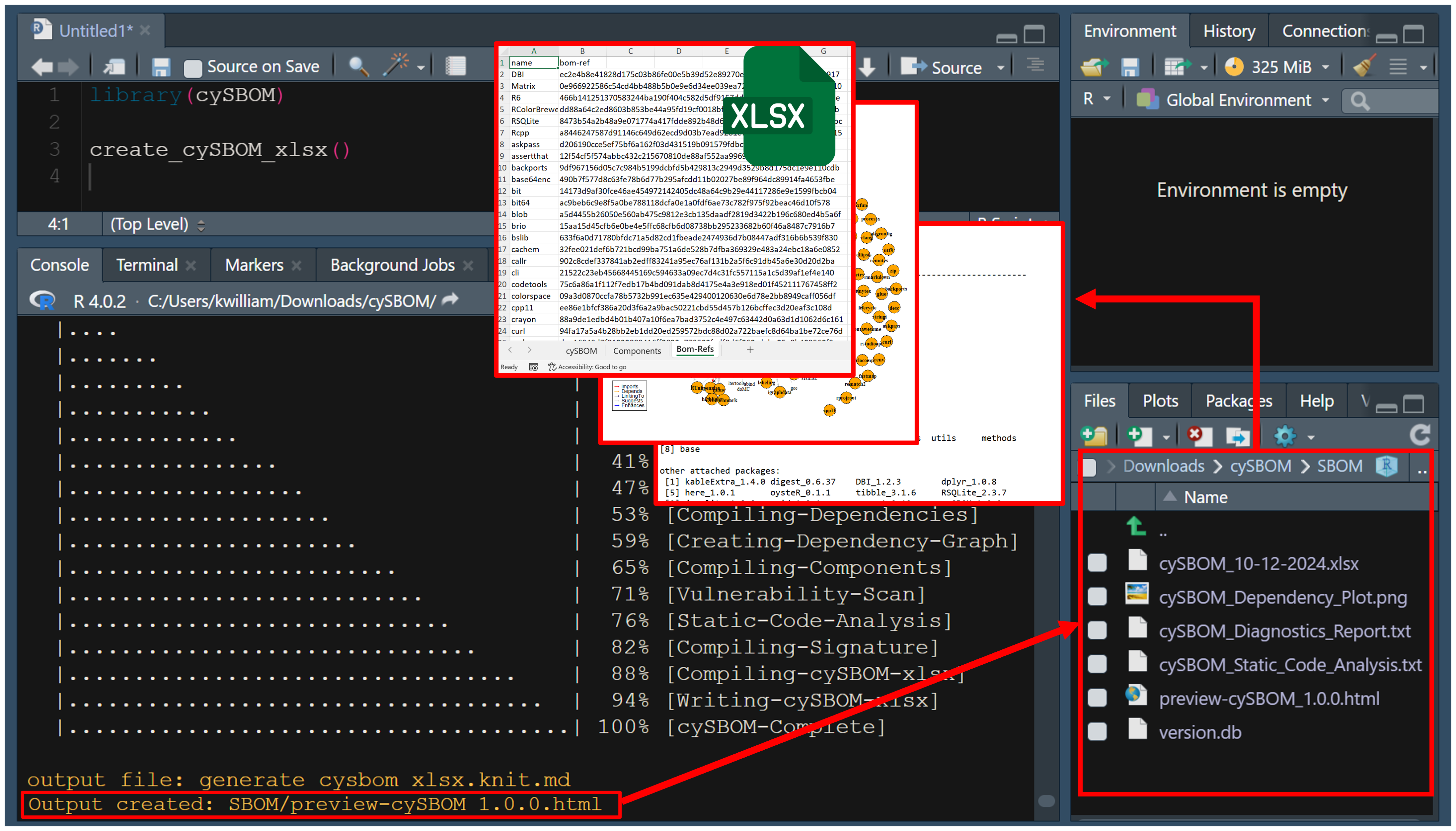
Task: Check the box for cySBOM_Static_Code_Analysis.txt
Action: [1097, 664]
